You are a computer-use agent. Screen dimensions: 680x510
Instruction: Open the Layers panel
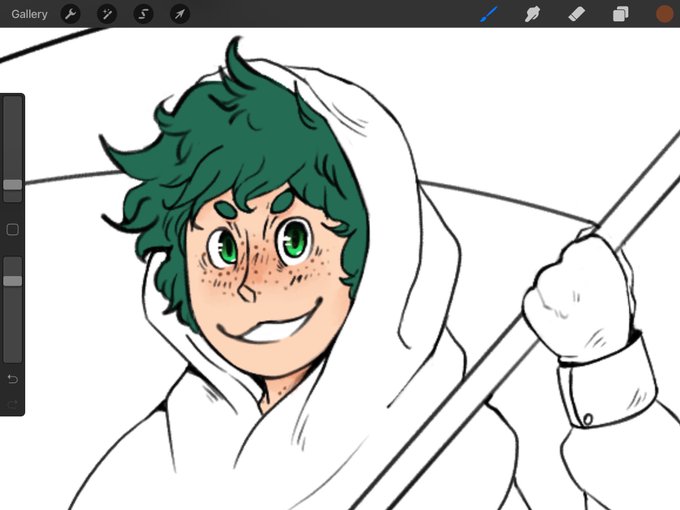click(x=621, y=14)
